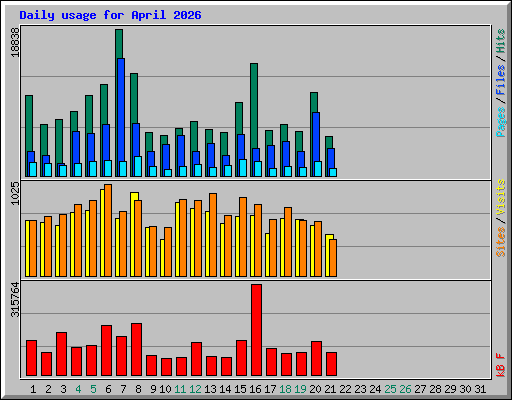The height and width of the screenshot is (400, 512).
Task: Select green weekend day label 4
Action: pos(78,389)
